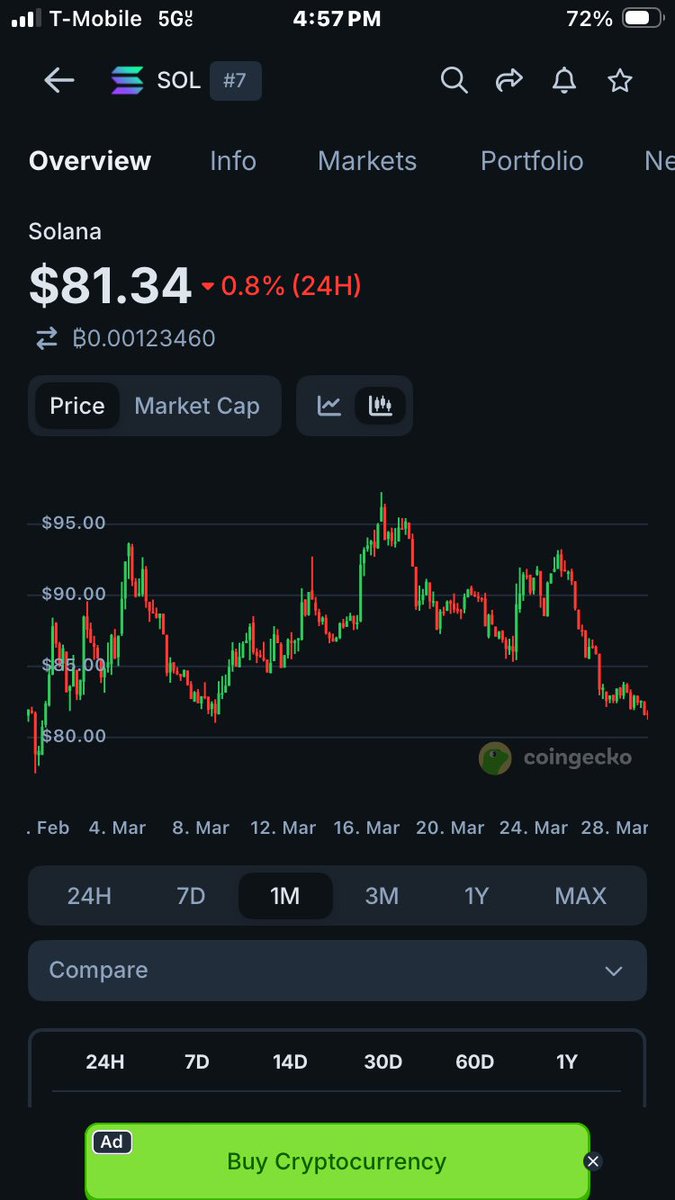This screenshot has height=1200, width=675.
Task: Tap the back arrow icon
Action: 59,81
